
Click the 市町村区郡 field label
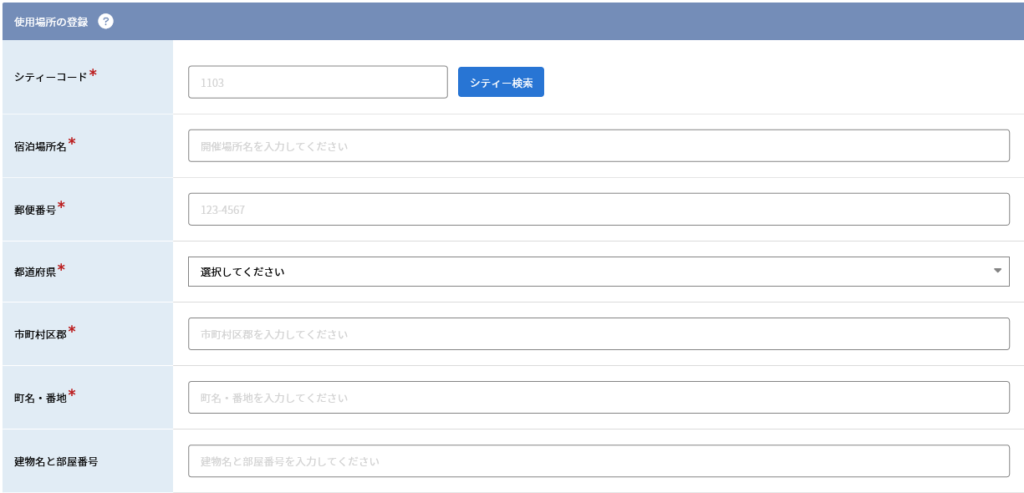click(40, 334)
